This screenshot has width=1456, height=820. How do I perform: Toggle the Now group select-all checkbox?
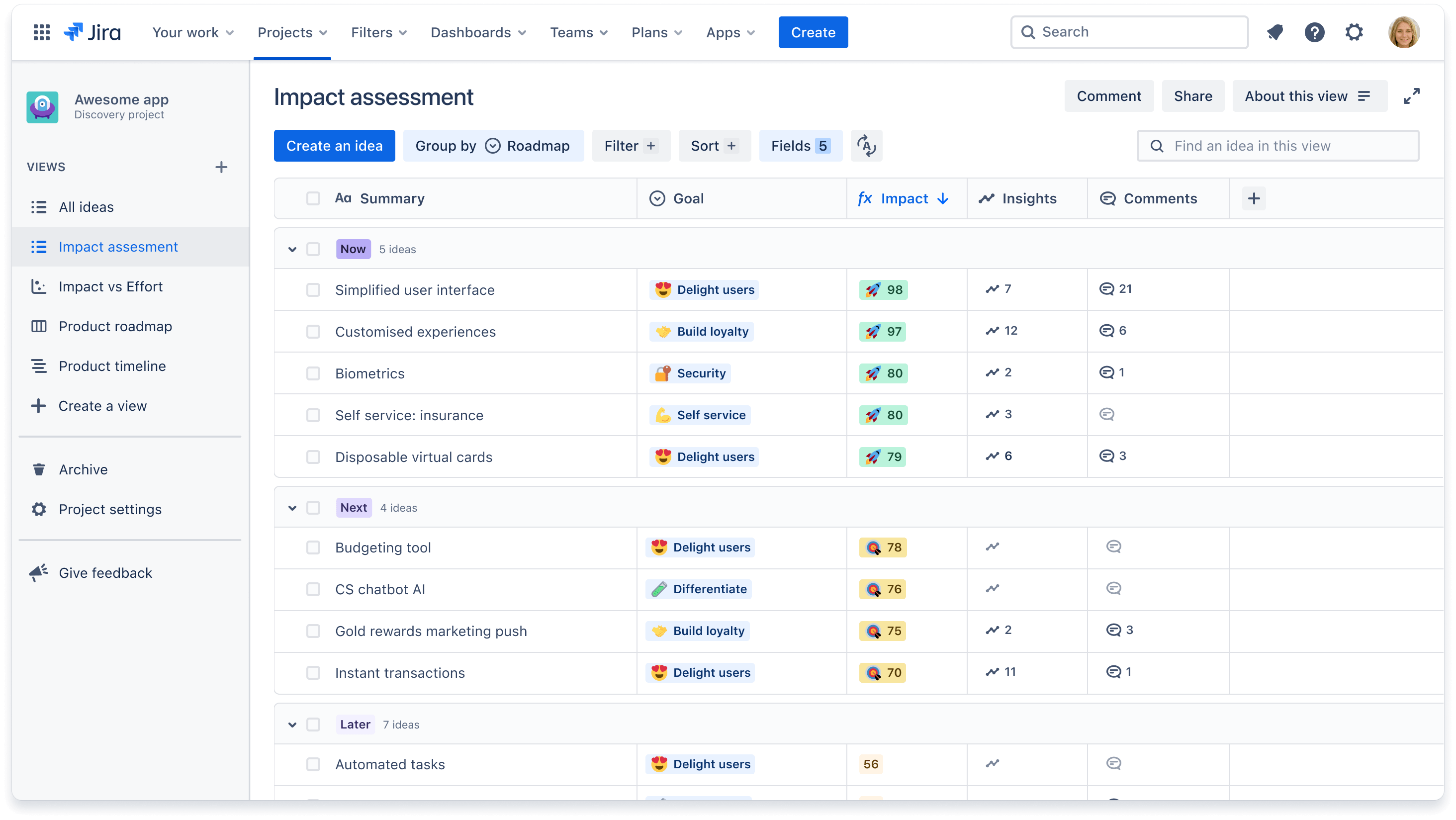pos(314,249)
